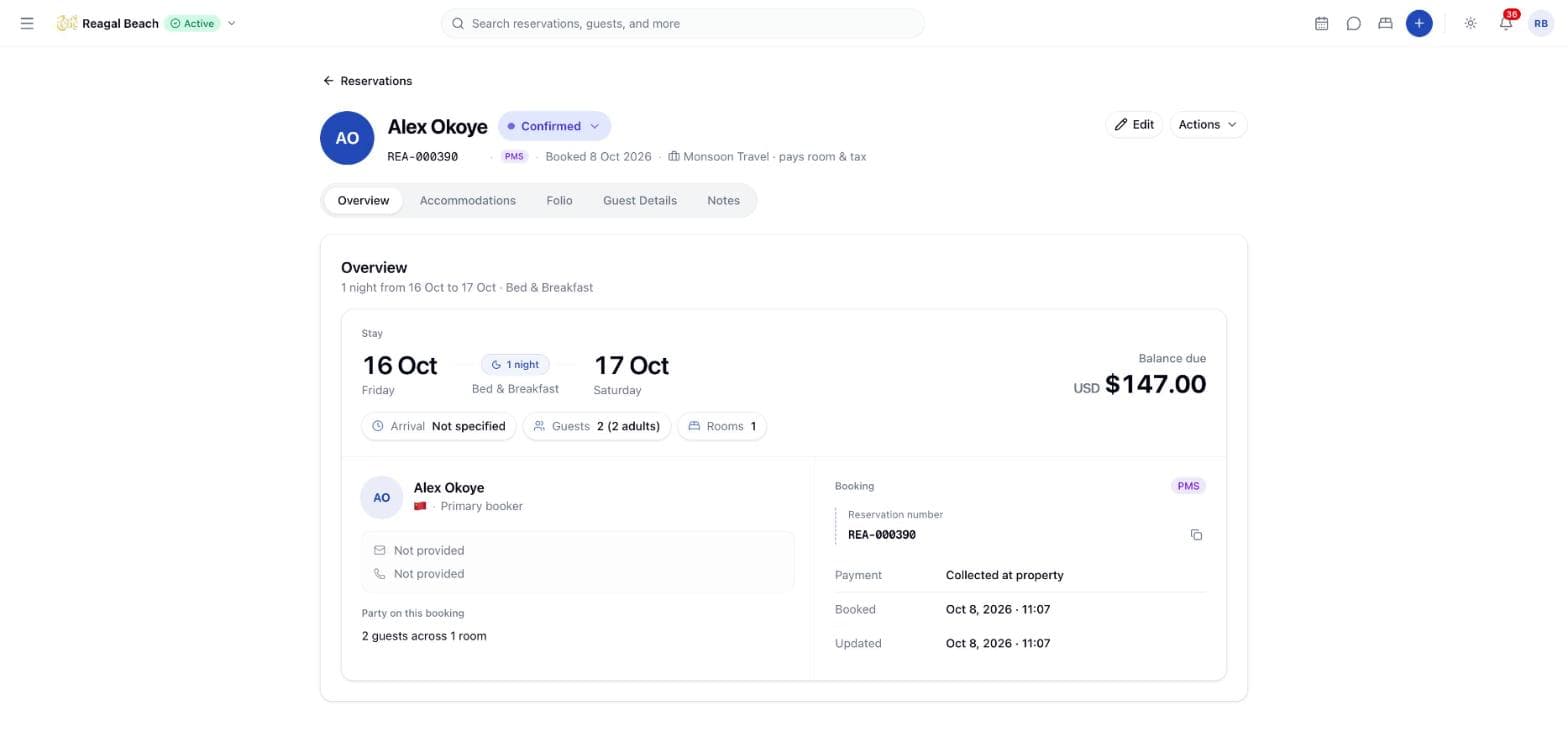Click the header reservation code REA-000390
The height and width of the screenshot is (753, 1568).
coord(422,157)
